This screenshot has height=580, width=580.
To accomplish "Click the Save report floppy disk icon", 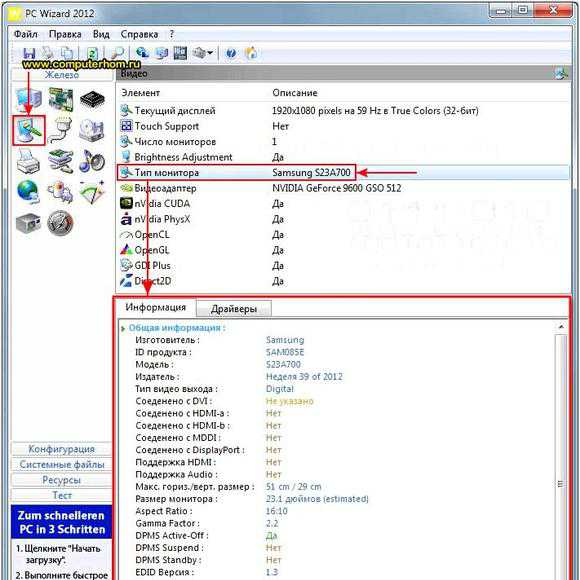I will pos(28,53).
